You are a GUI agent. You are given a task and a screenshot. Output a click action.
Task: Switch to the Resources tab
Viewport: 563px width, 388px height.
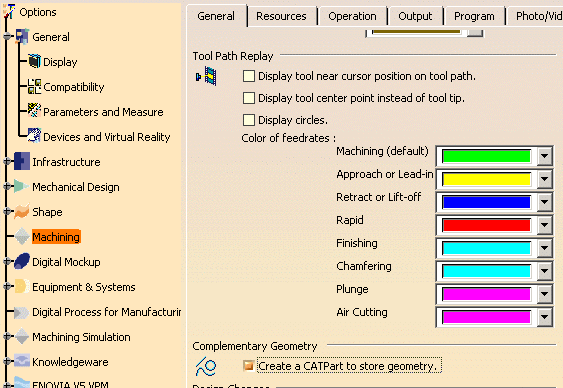(281, 16)
